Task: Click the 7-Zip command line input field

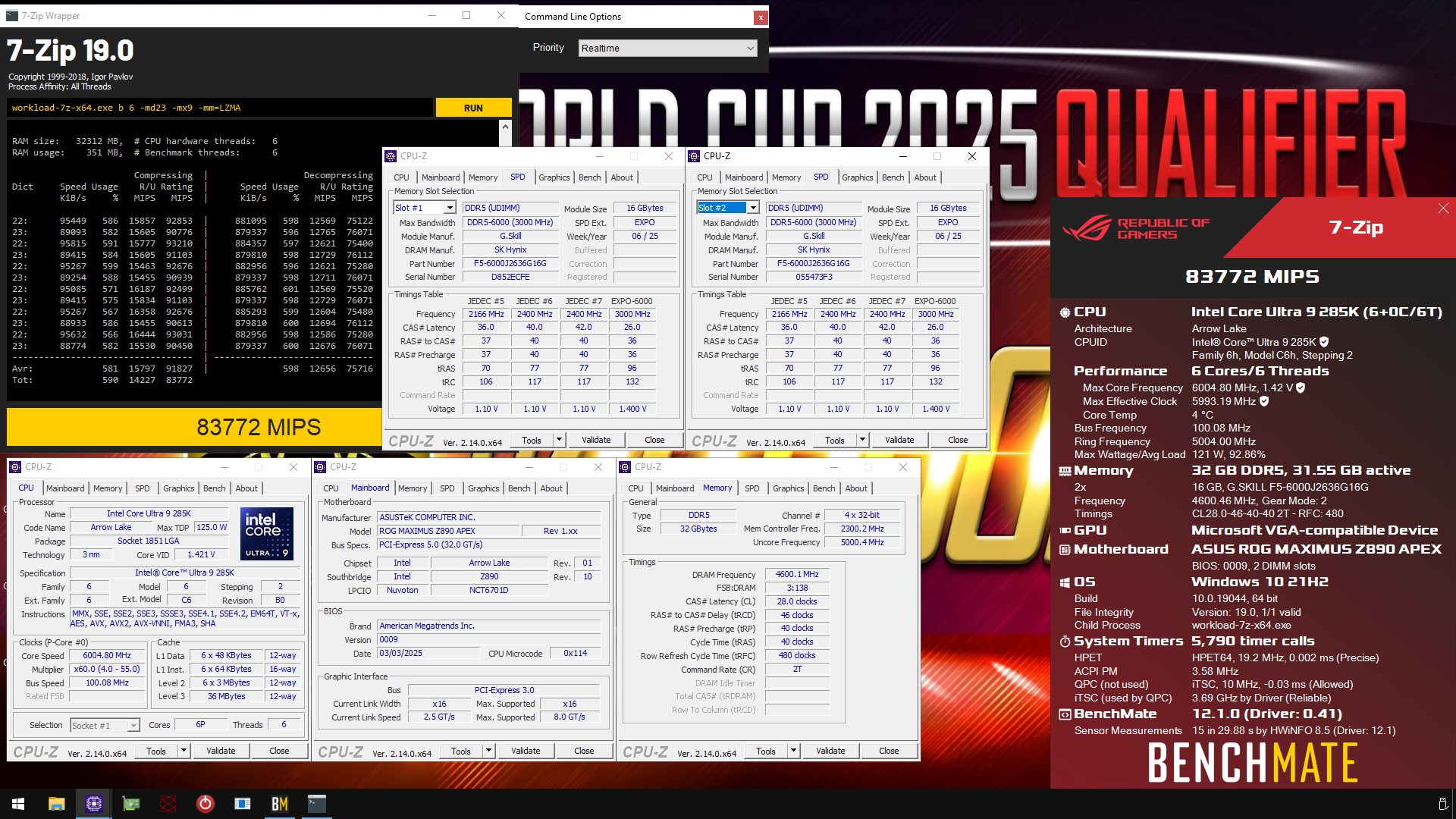Action: 218,108
